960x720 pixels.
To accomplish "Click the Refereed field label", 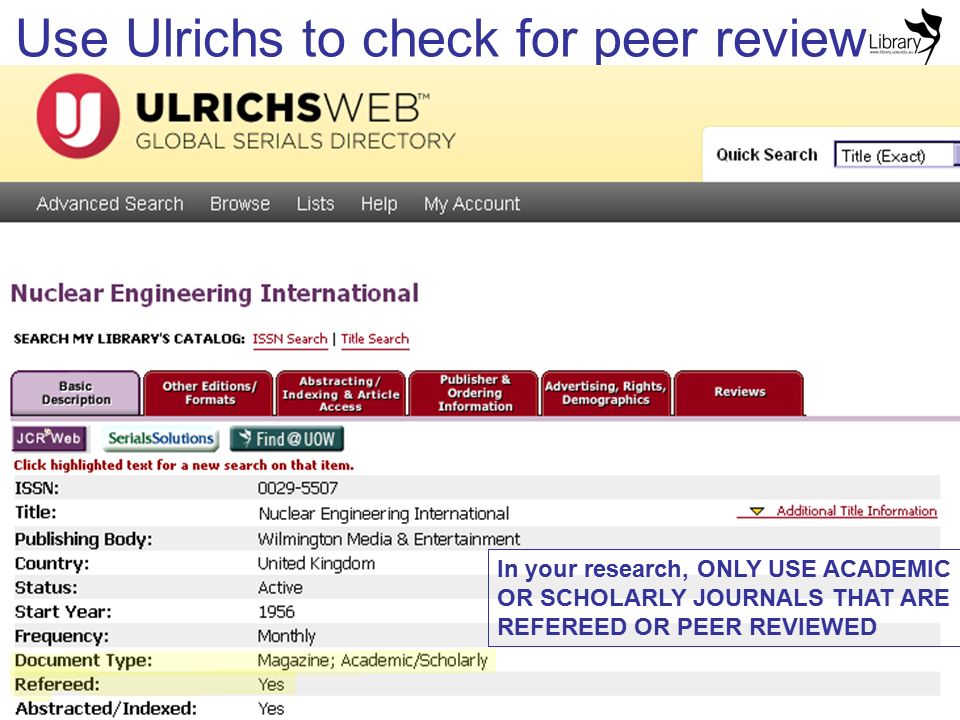I will coord(57,684).
